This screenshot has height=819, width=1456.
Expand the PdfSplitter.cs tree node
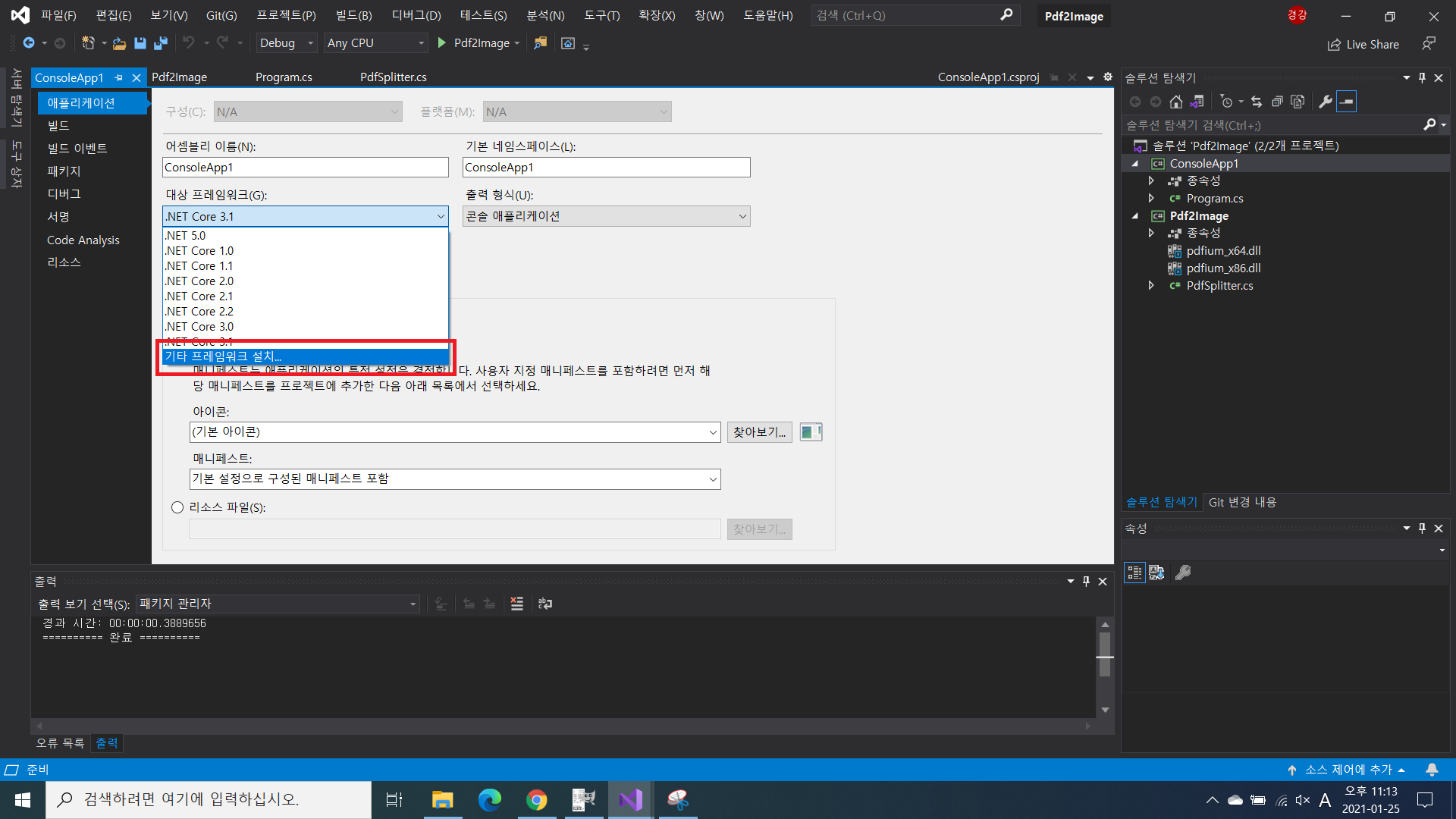[1151, 286]
